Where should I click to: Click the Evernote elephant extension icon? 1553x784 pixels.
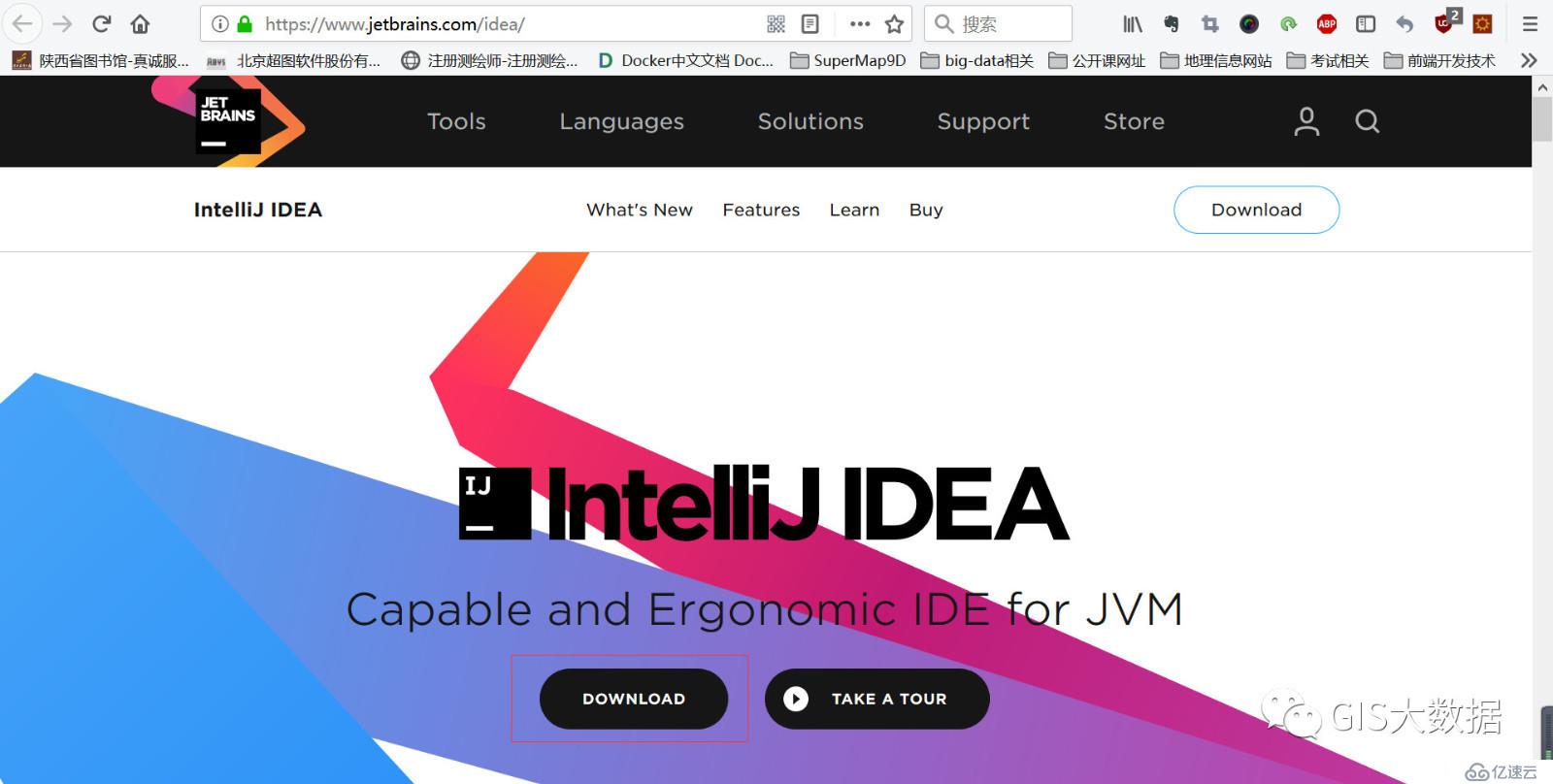[x=1172, y=24]
